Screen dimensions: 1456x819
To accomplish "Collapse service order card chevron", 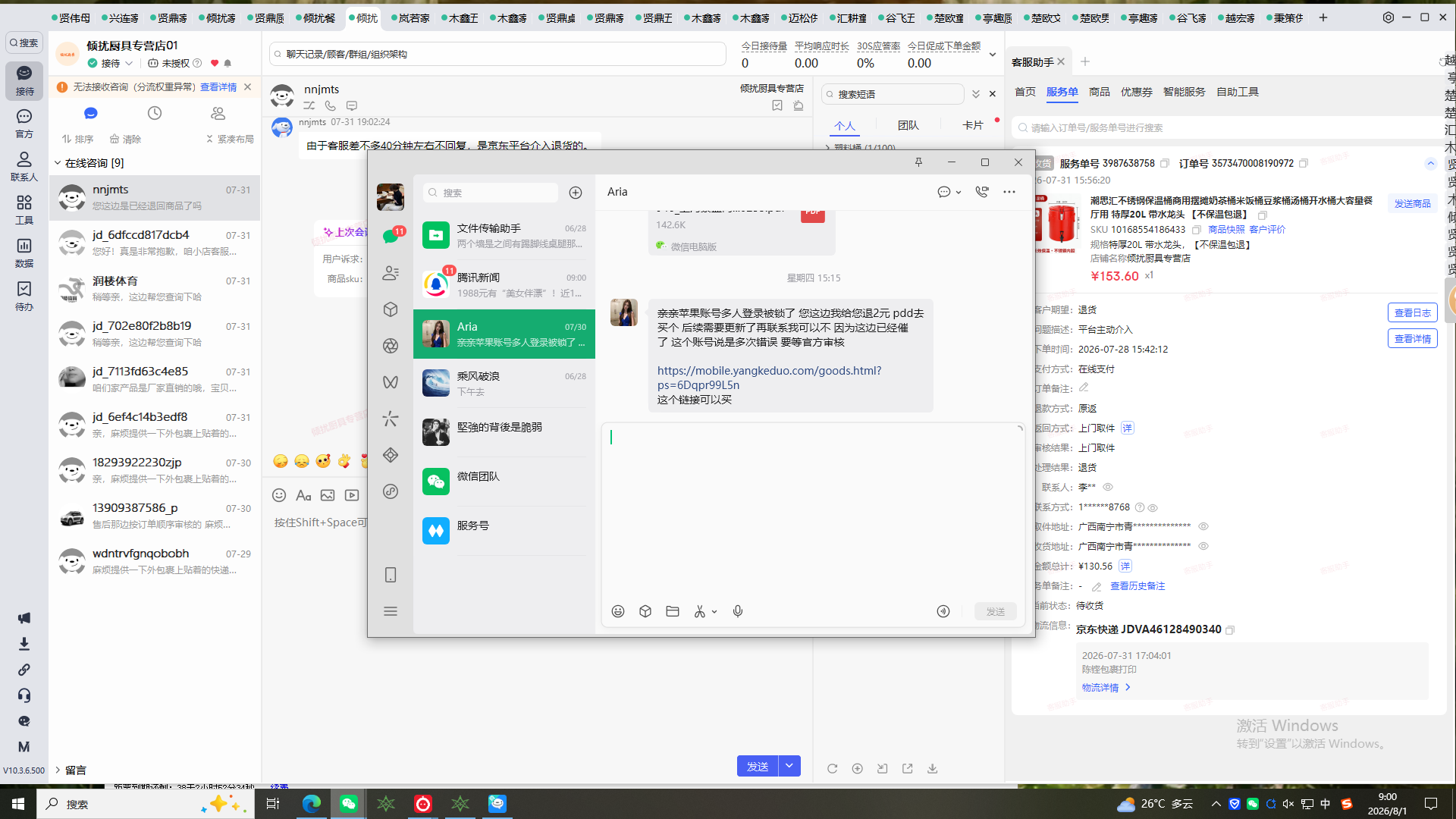I will tap(1430, 163).
